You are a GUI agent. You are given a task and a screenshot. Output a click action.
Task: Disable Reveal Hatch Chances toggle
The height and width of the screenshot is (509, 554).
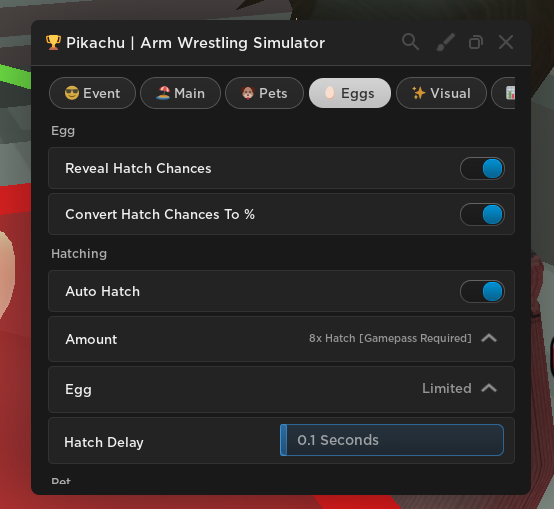pos(482,168)
